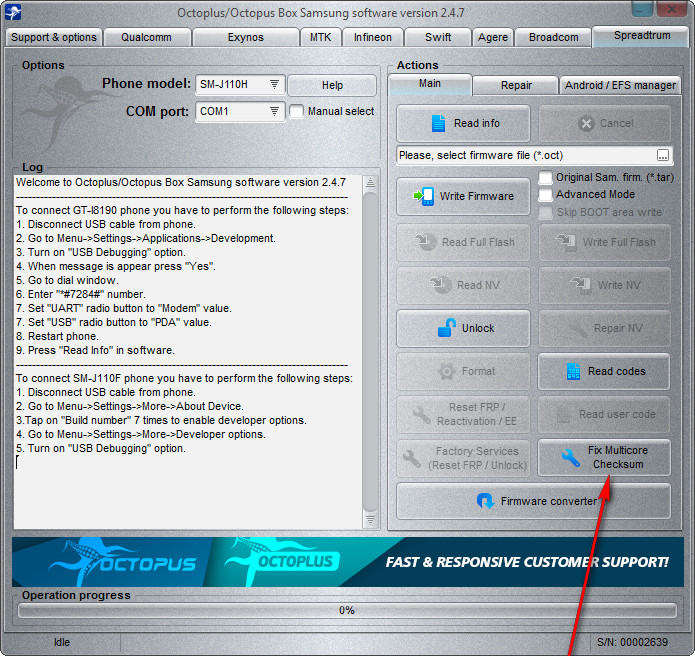Open the Broadcom tab
695x656 pixels.
pyautogui.click(x=553, y=37)
